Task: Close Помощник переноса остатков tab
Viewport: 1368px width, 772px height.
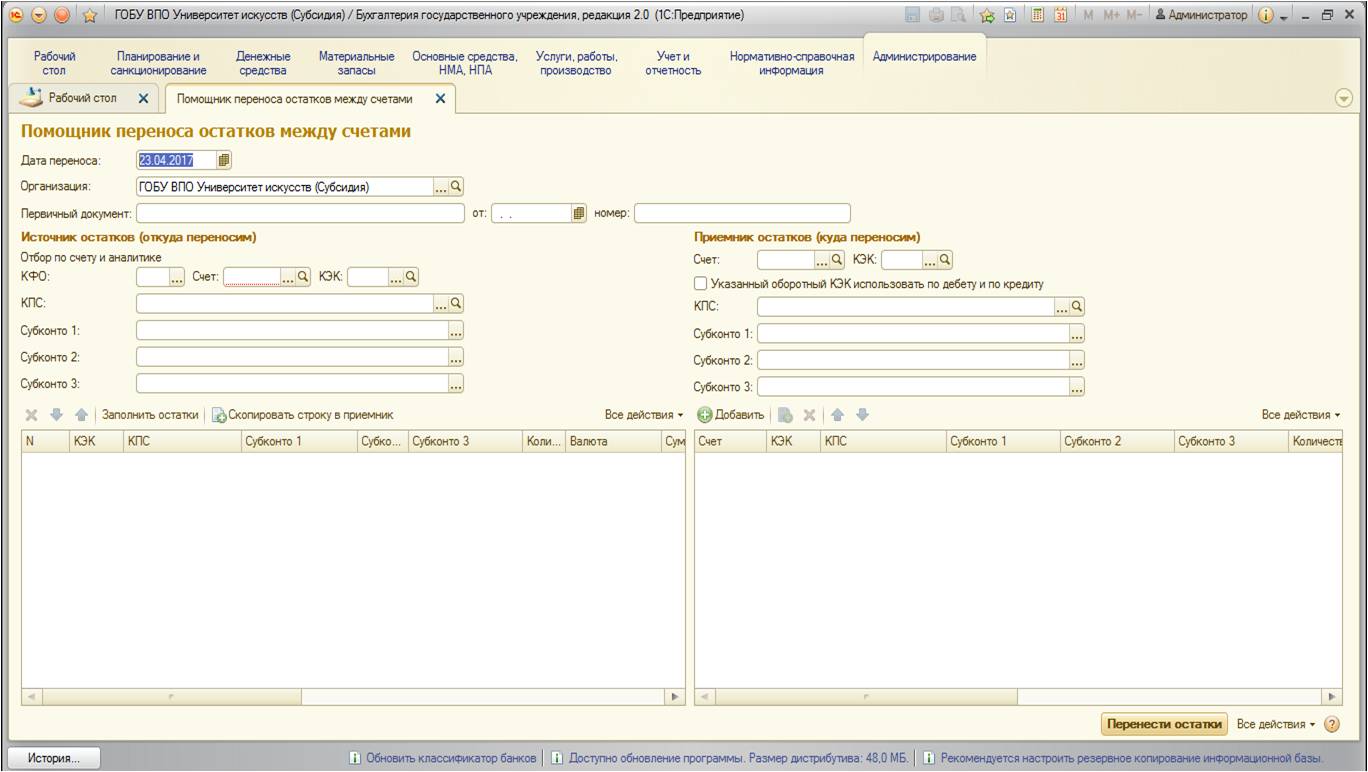Action: click(440, 99)
